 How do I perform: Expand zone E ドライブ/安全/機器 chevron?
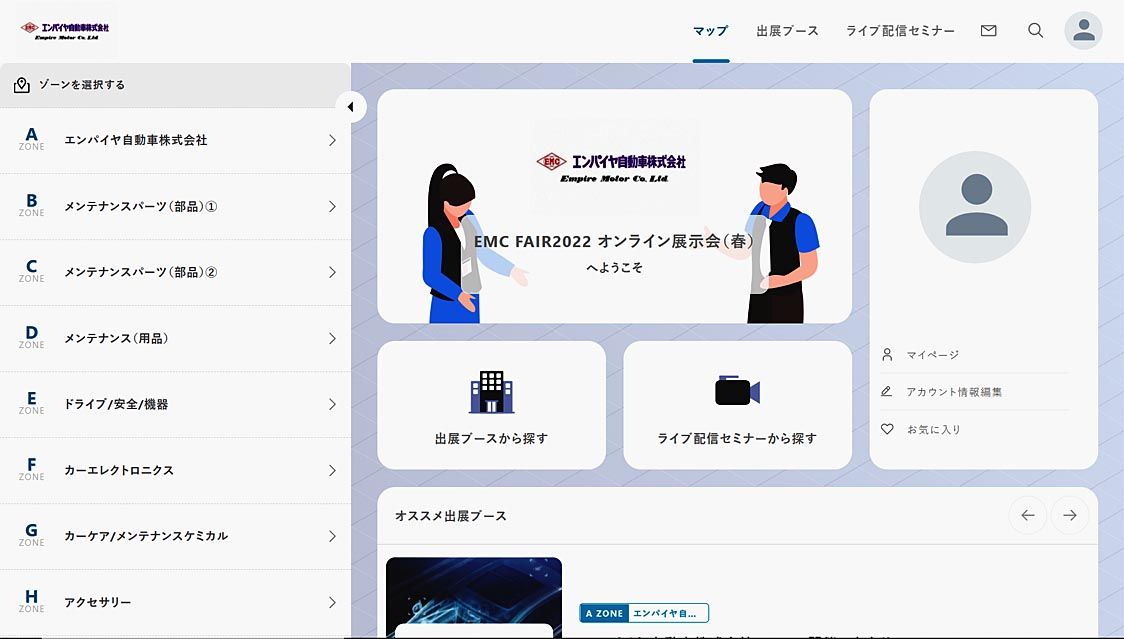[x=332, y=405]
